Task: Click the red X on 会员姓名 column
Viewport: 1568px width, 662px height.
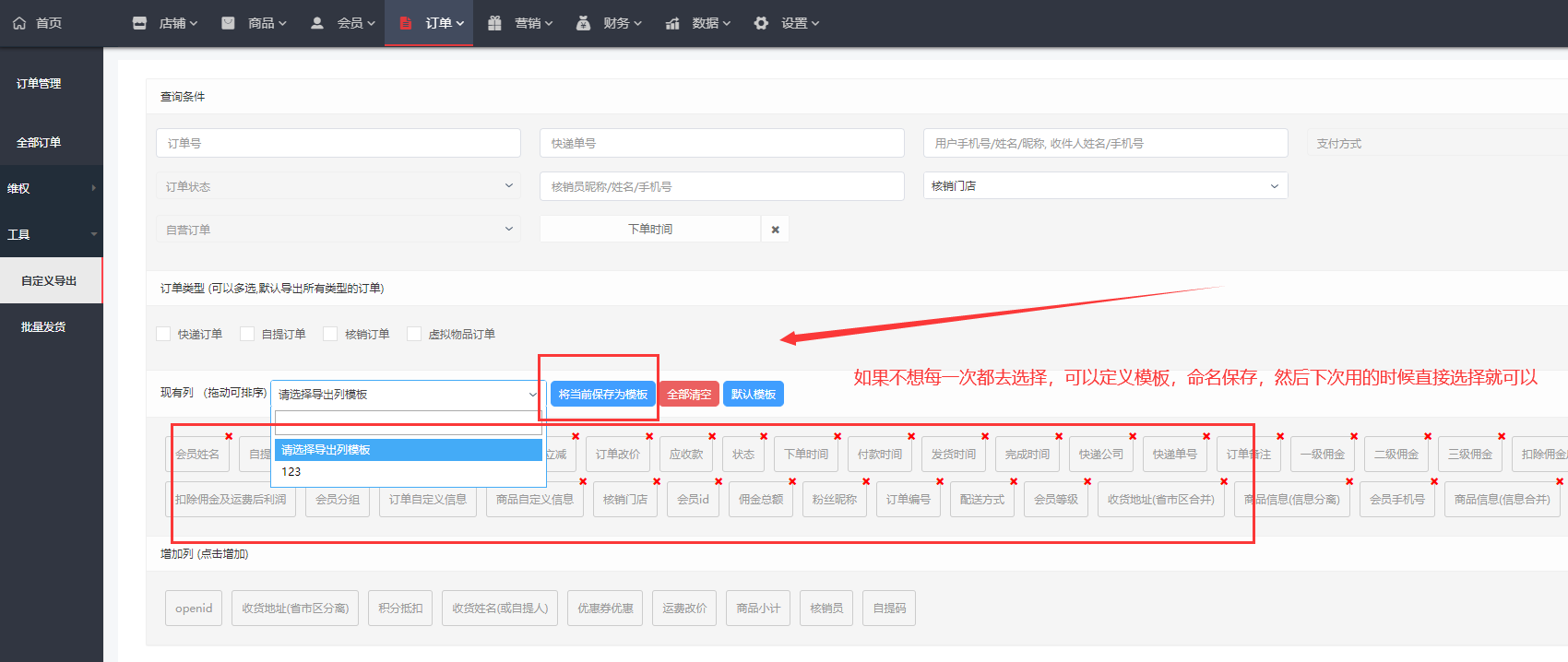Action: click(229, 436)
